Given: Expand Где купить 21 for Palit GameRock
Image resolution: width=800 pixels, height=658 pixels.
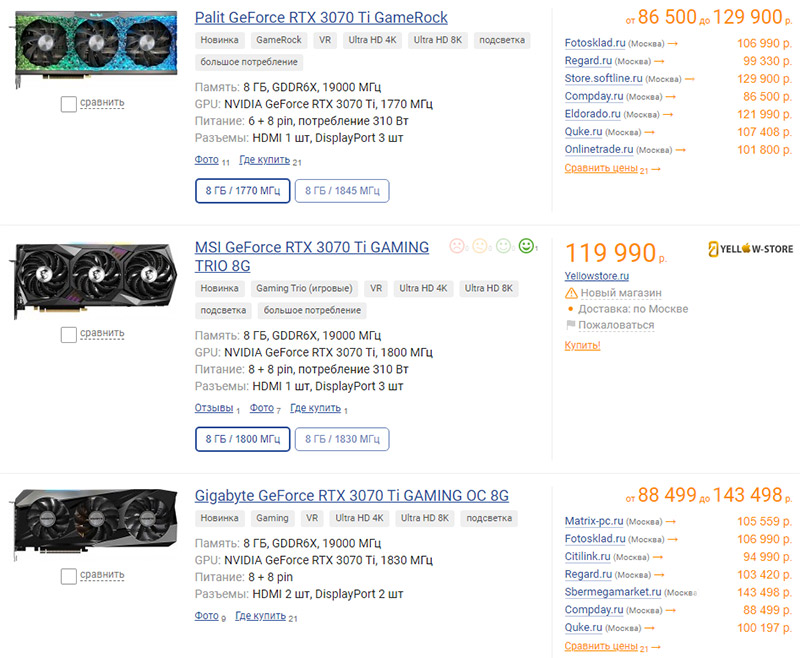Looking at the screenshot, I should point(264,160).
